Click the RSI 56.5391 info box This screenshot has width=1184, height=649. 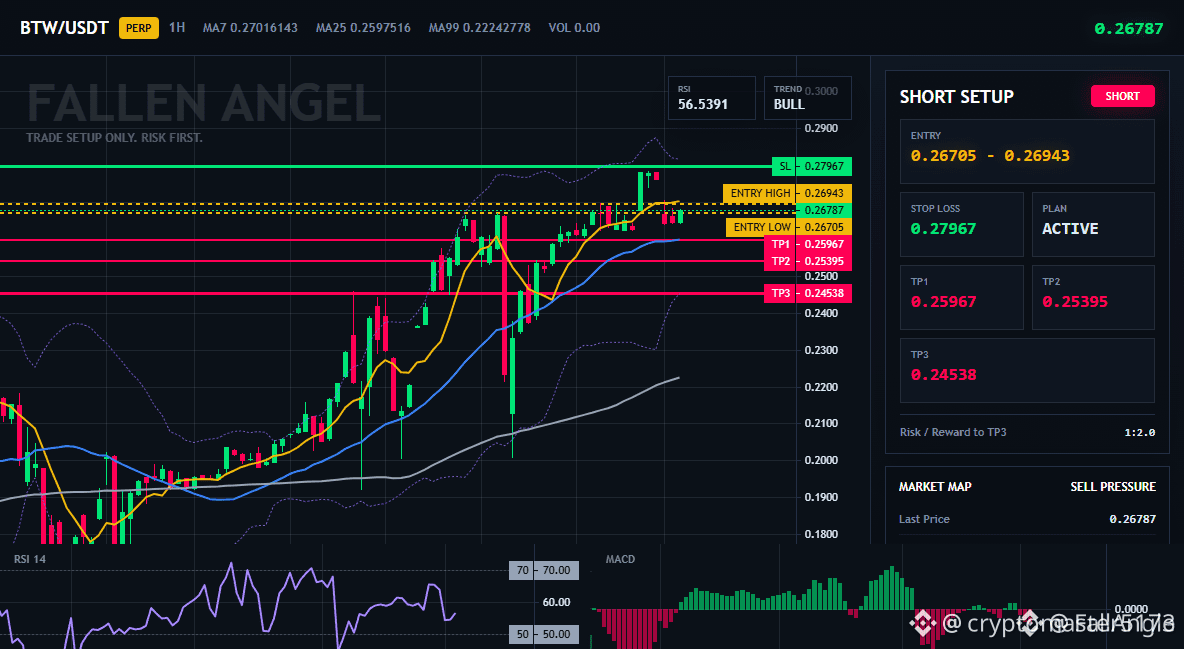pos(711,98)
